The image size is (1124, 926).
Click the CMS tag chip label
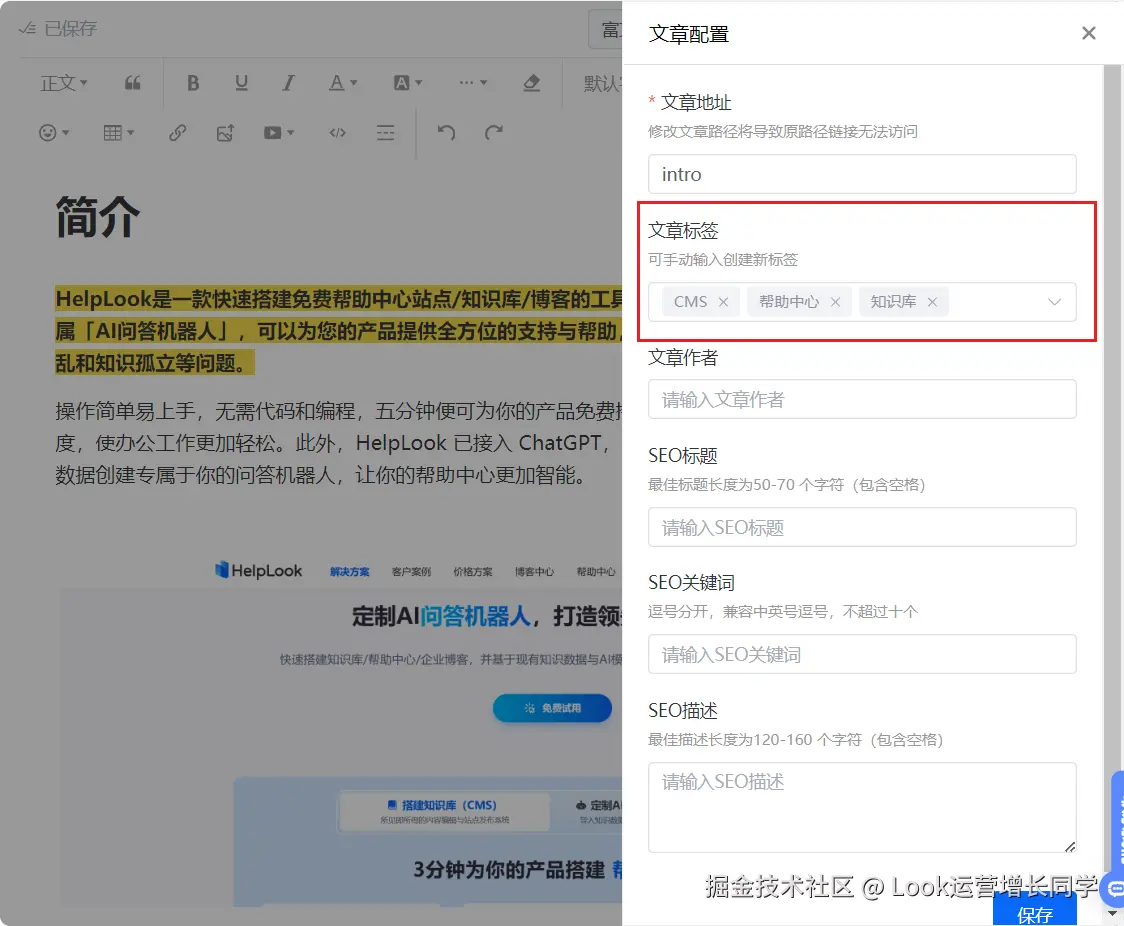tap(690, 302)
